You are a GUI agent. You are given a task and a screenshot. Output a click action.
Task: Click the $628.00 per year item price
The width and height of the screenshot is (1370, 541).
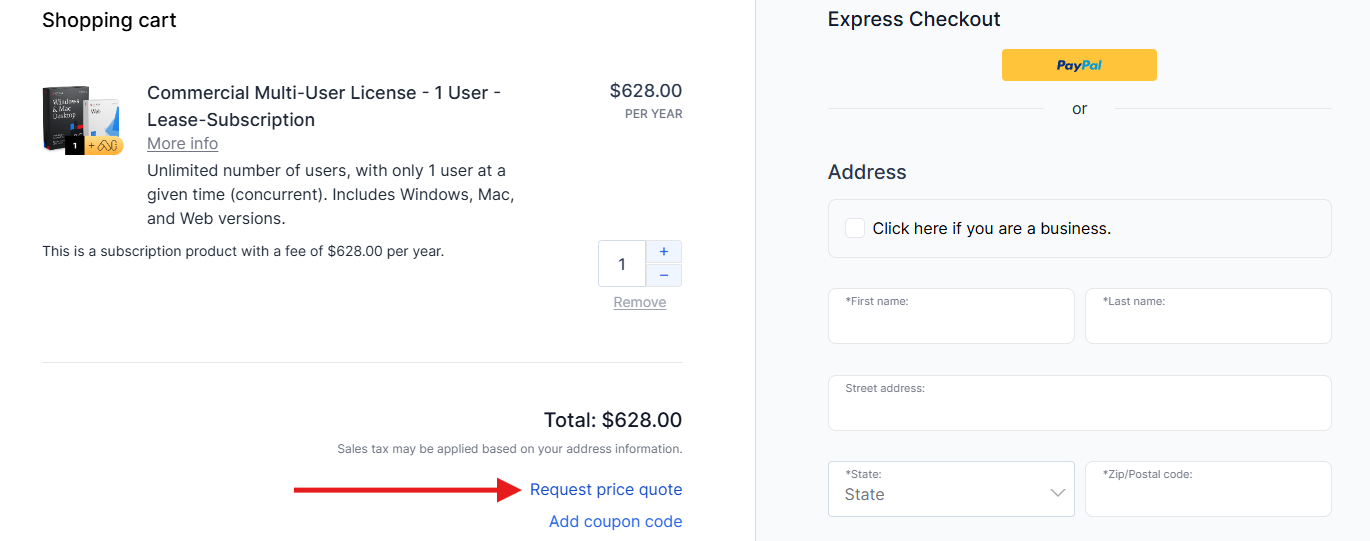(645, 92)
